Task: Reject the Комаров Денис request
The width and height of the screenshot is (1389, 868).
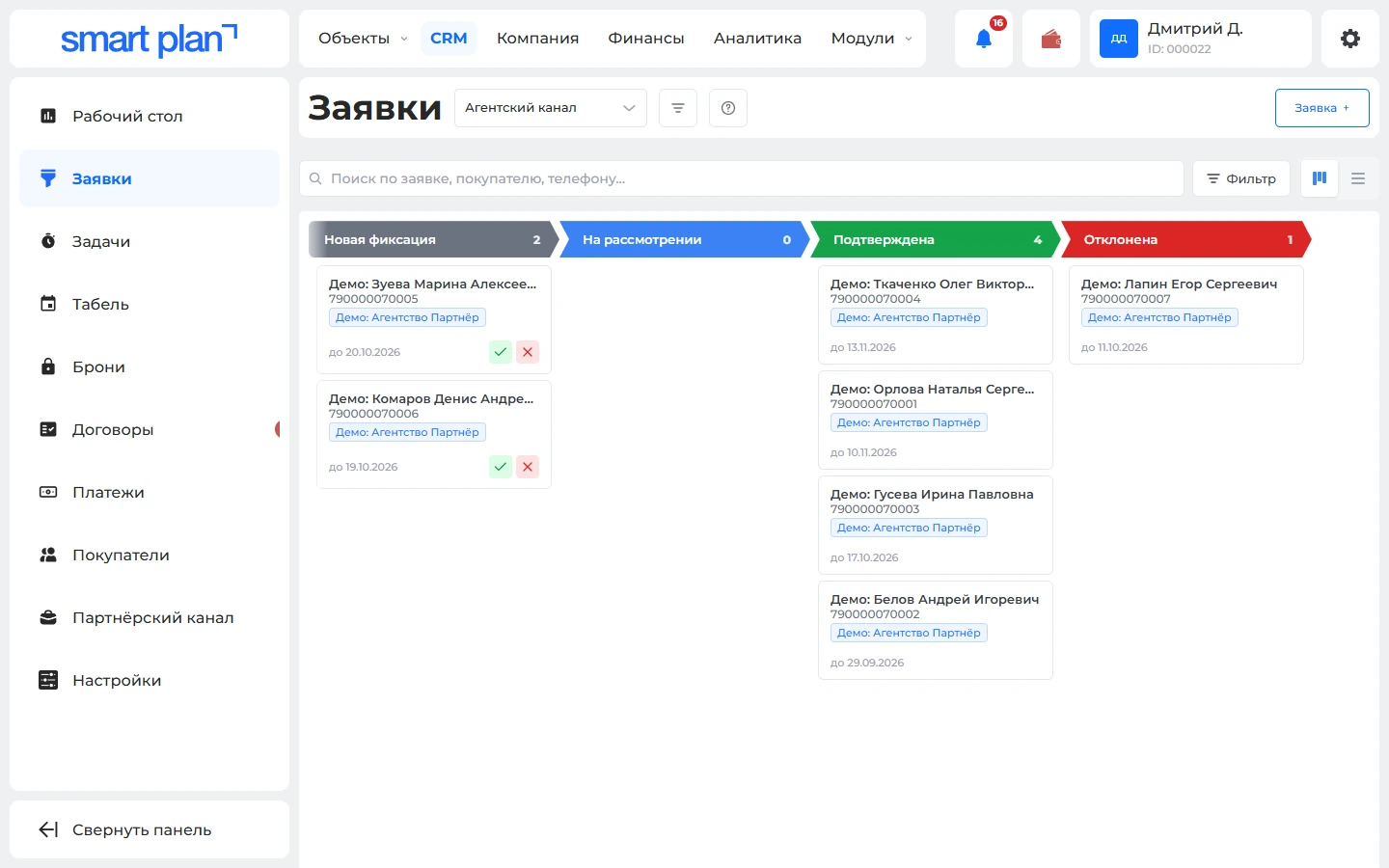Action: [528, 467]
